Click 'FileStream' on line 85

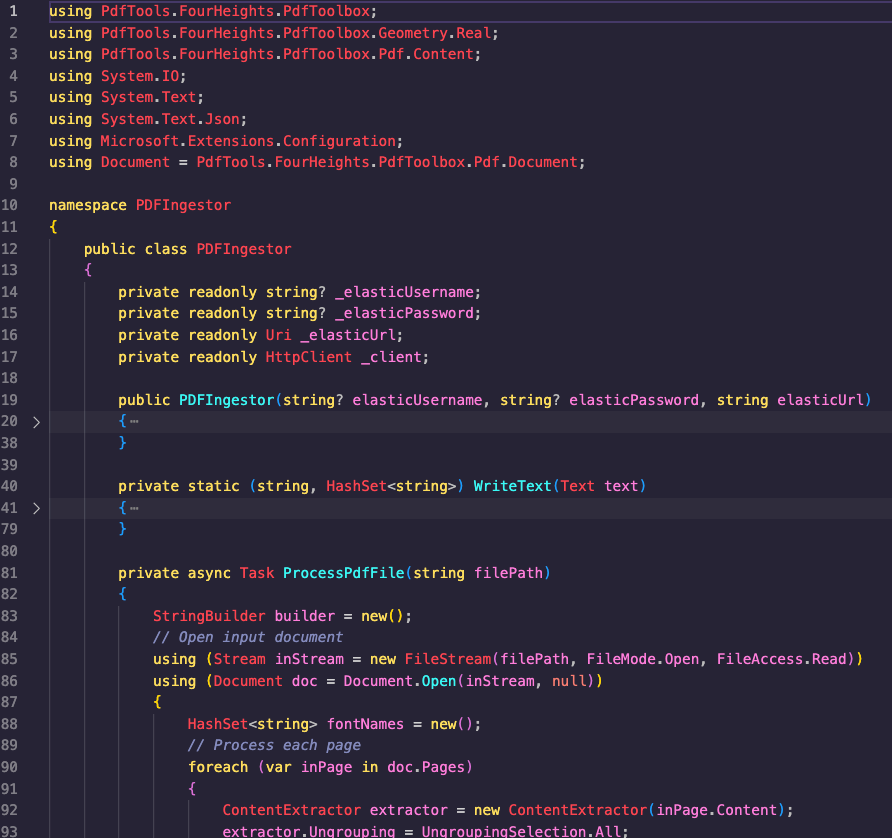click(x=448, y=659)
